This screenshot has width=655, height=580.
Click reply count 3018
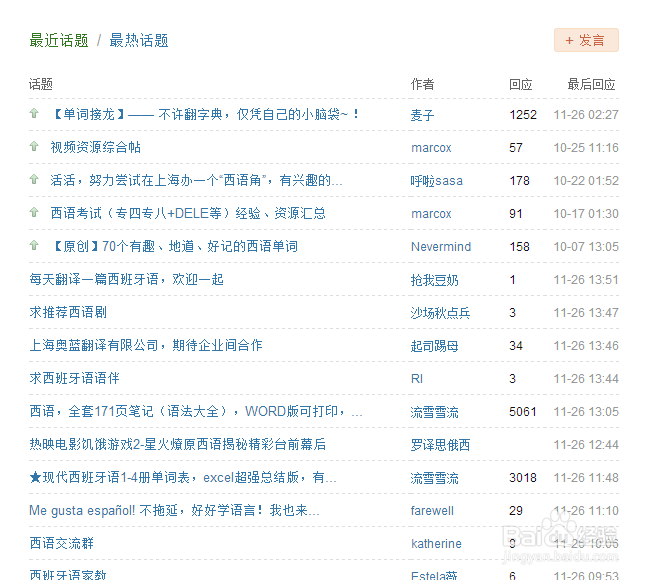(523, 478)
